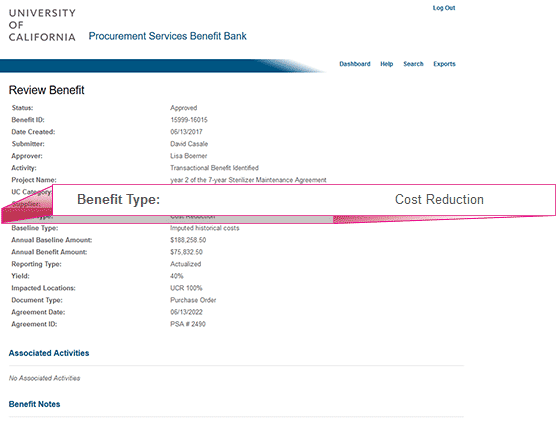Select Agreement ID PSA # 2490

(188, 324)
